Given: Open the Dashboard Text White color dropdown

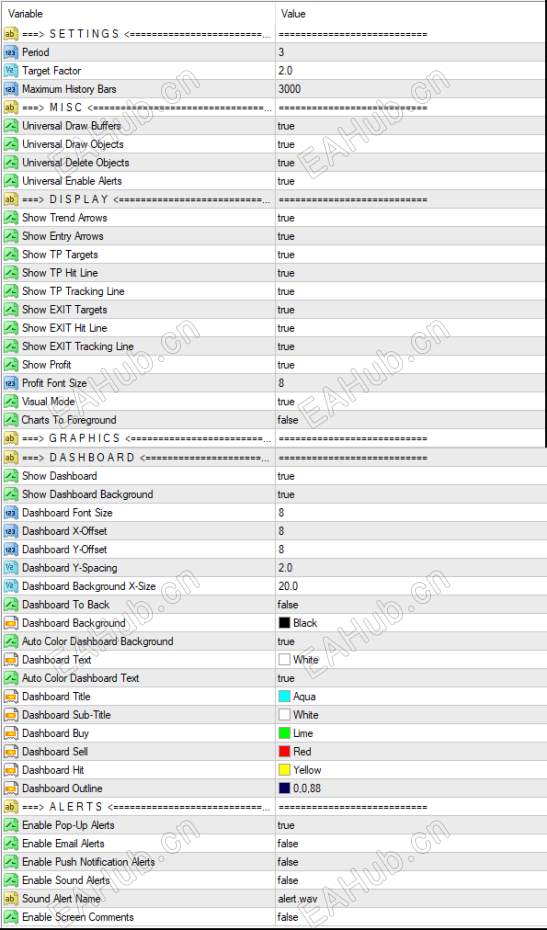Looking at the screenshot, I should 410,660.
